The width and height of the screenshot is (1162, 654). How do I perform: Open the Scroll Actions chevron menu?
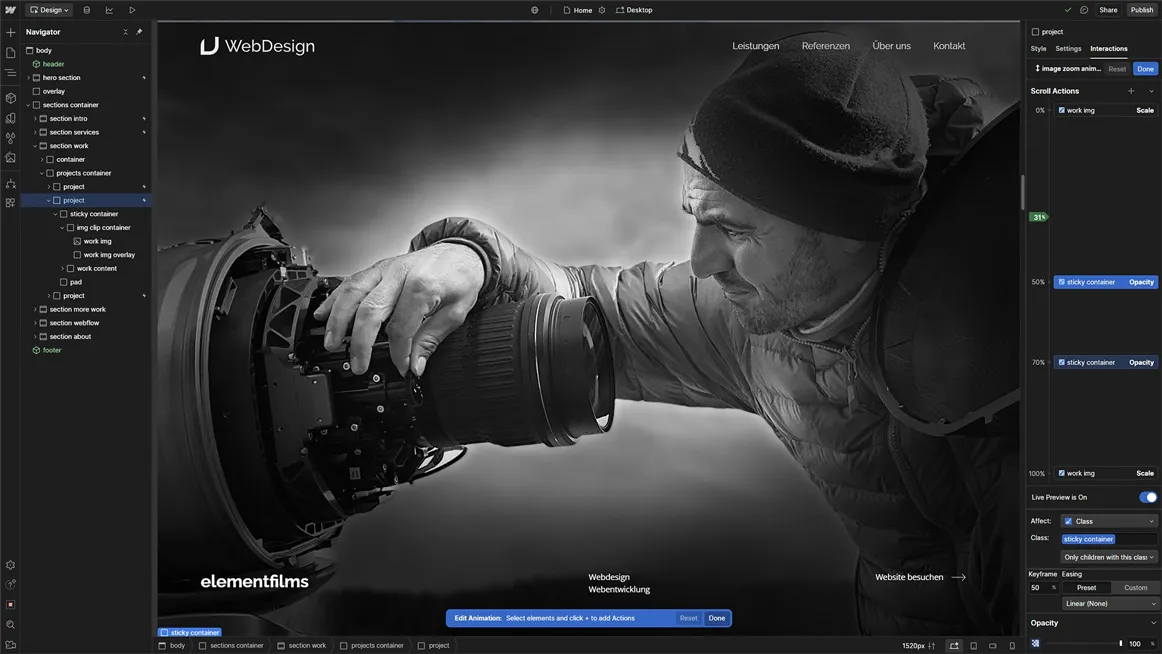coord(1151,91)
